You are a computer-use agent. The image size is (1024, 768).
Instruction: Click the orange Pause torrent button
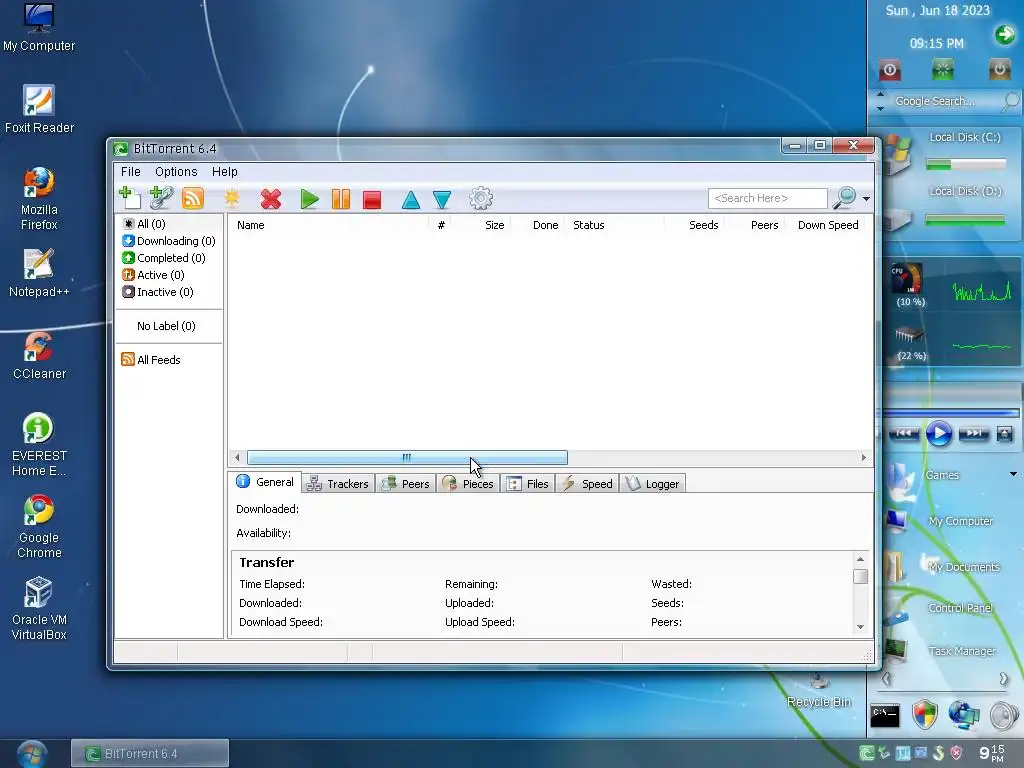(341, 199)
